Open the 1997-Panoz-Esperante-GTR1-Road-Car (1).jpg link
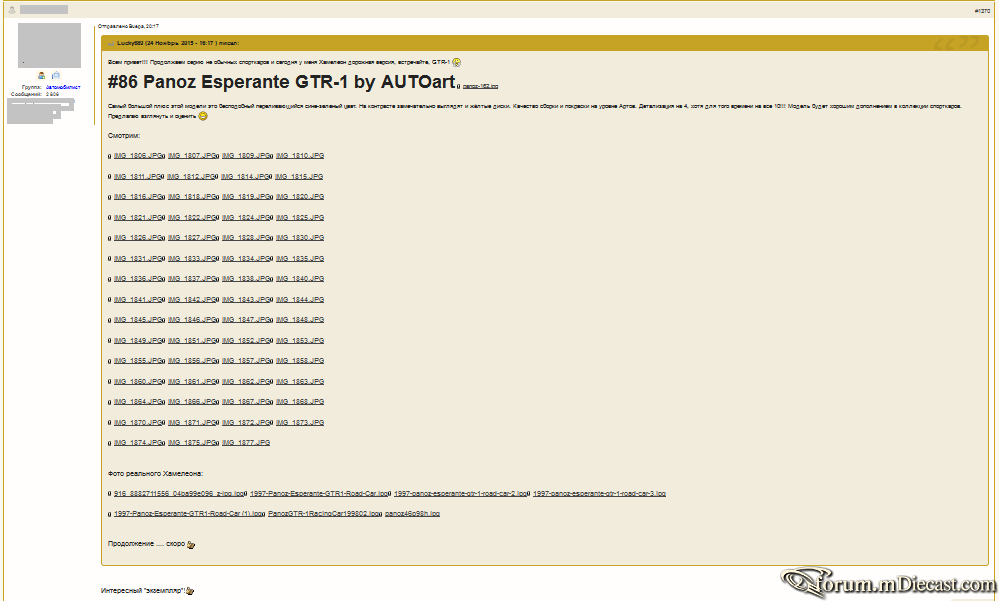This screenshot has width=999, height=601. click(189, 514)
